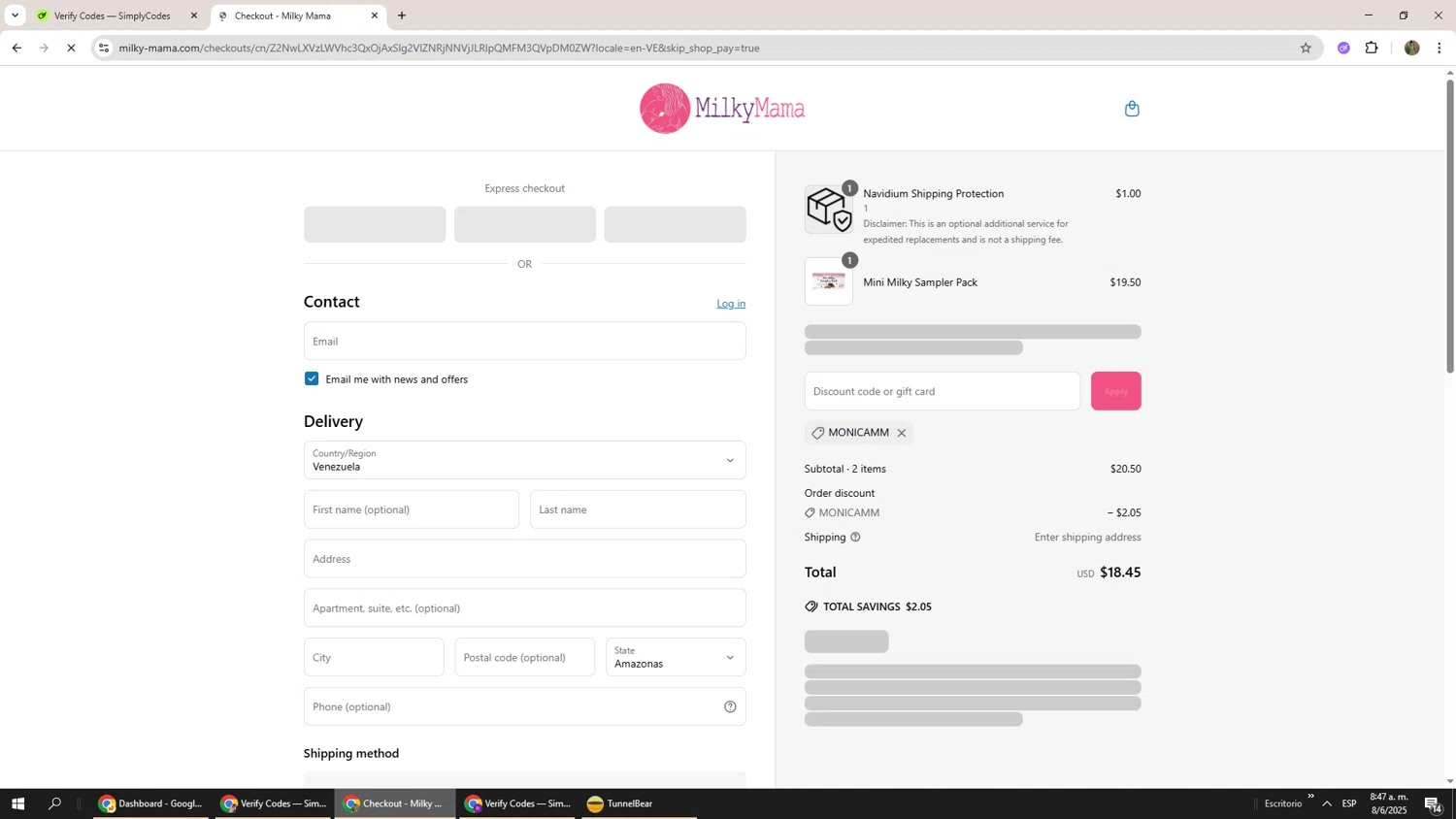Click the First name input field
Screen dimensions: 1456x819
[411, 509]
